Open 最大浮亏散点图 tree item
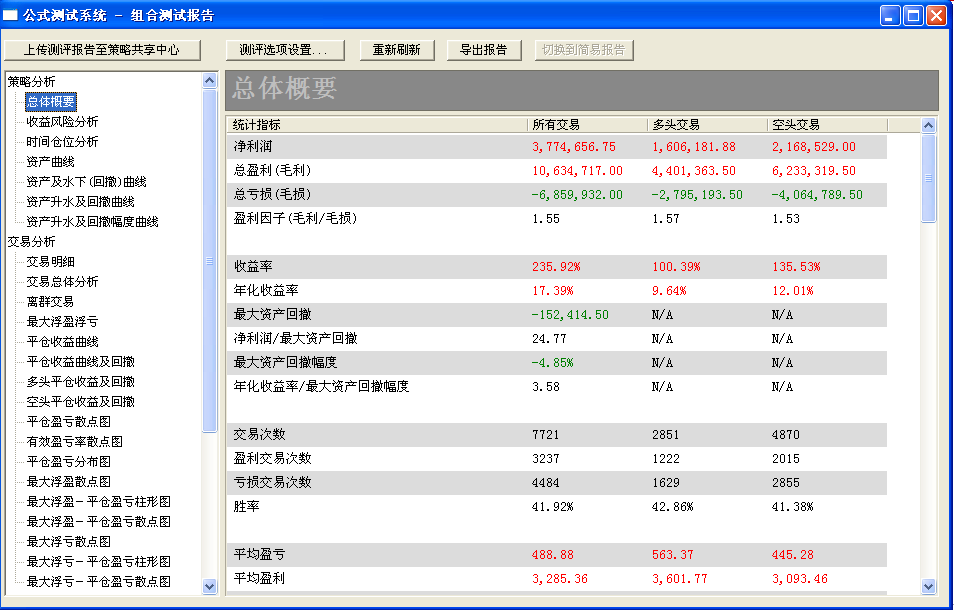The width and height of the screenshot is (954, 610). click(x=69, y=542)
